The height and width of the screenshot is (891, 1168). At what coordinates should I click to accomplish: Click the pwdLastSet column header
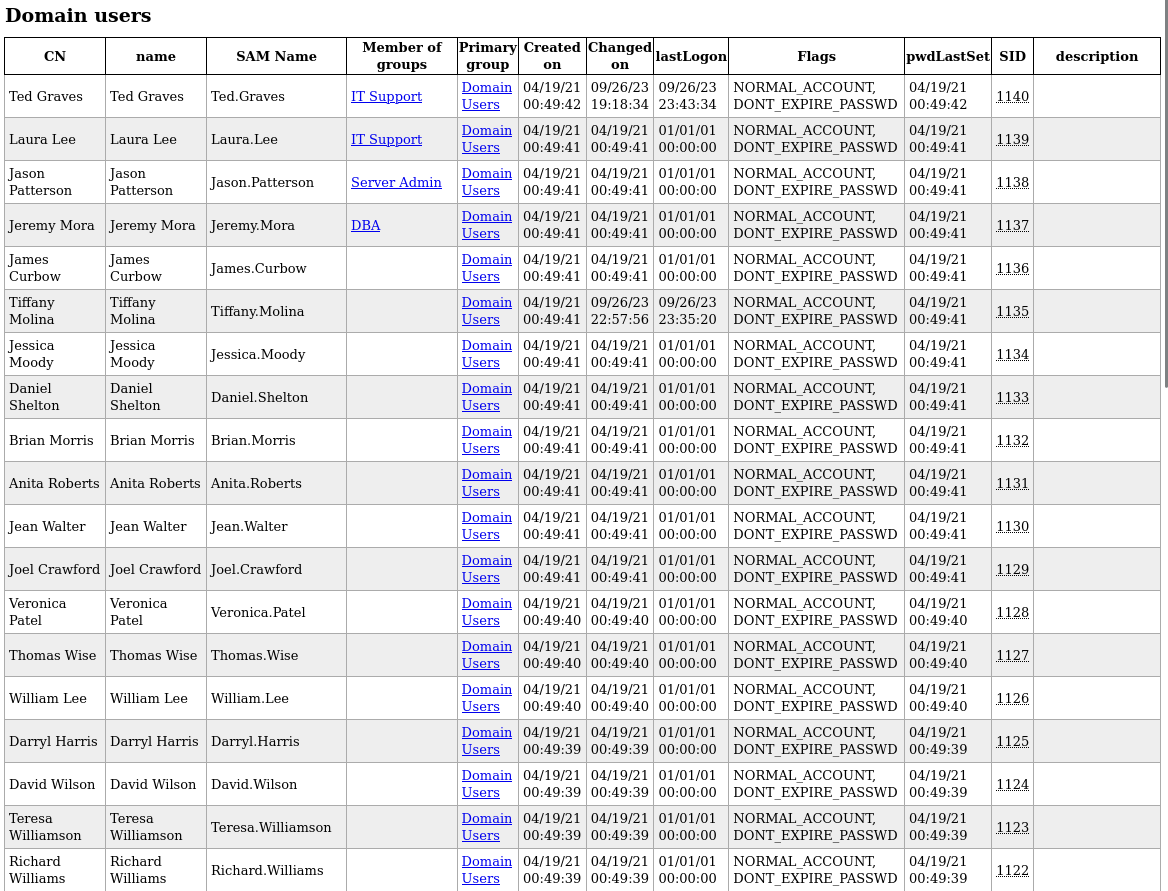tap(948, 56)
